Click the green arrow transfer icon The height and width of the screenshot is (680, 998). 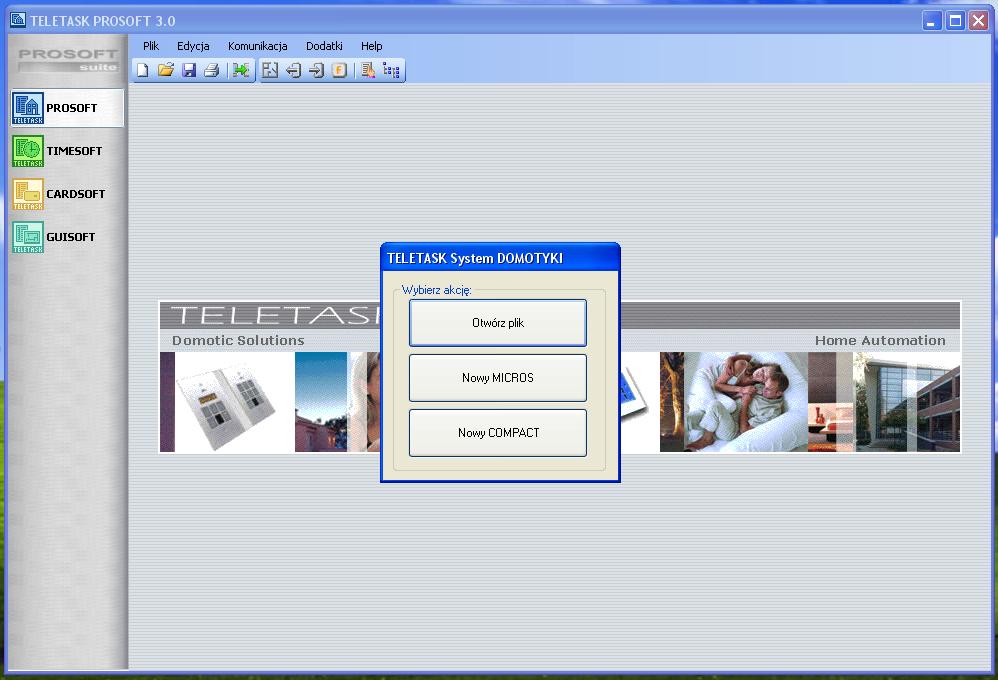coord(241,70)
